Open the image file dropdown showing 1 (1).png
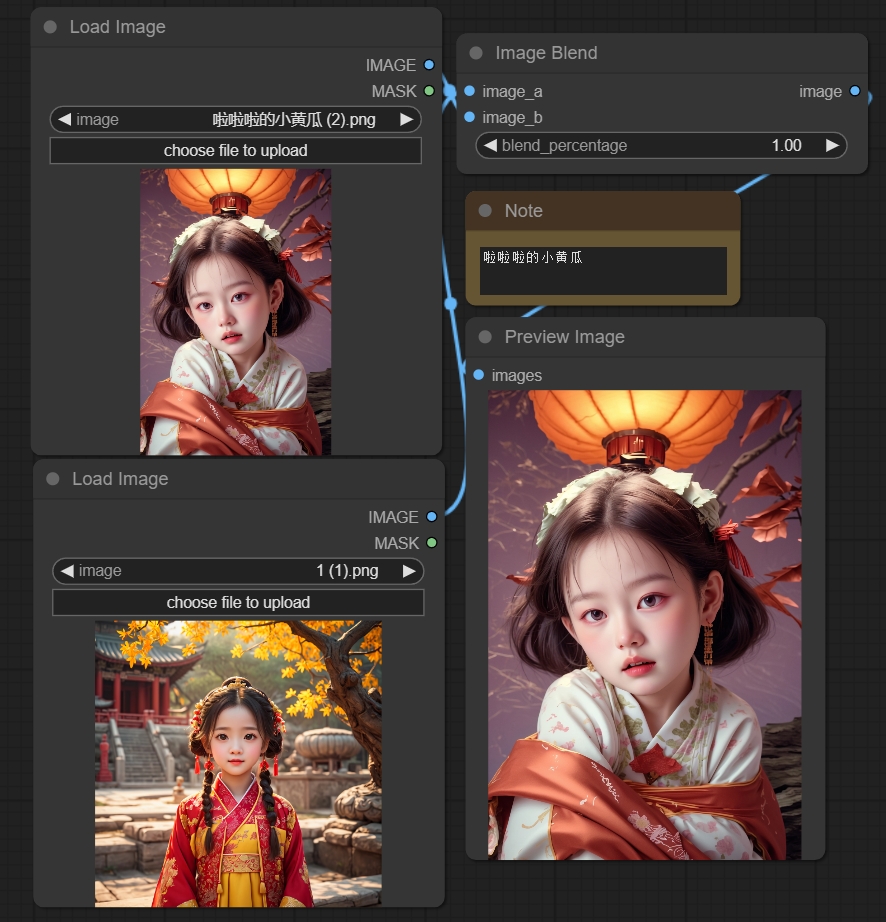Screen dimensions: 886x922 pyautogui.click(x=238, y=571)
